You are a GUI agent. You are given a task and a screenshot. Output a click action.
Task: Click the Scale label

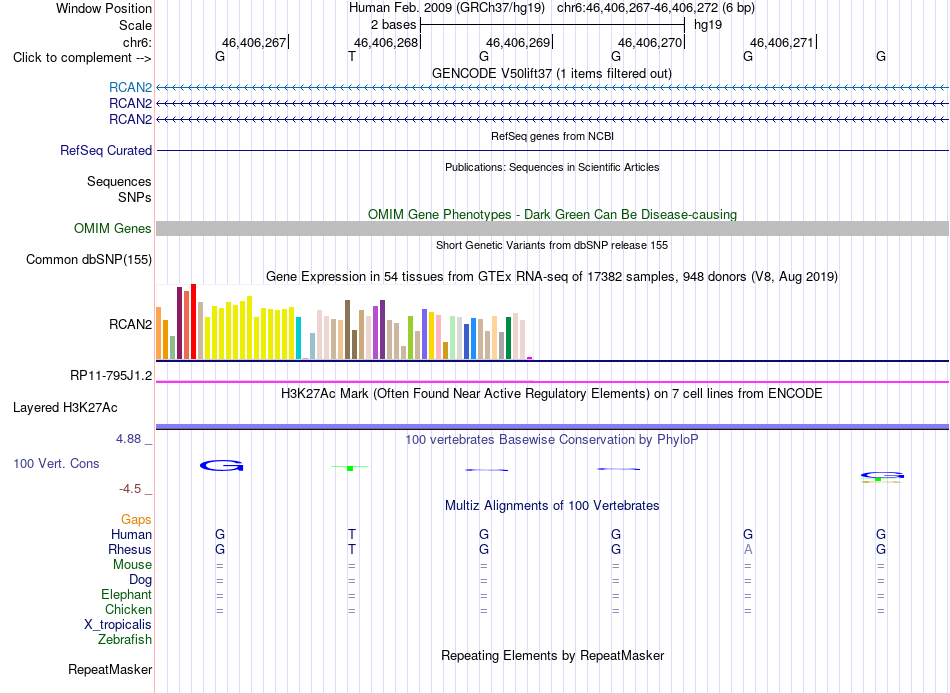click(136, 25)
